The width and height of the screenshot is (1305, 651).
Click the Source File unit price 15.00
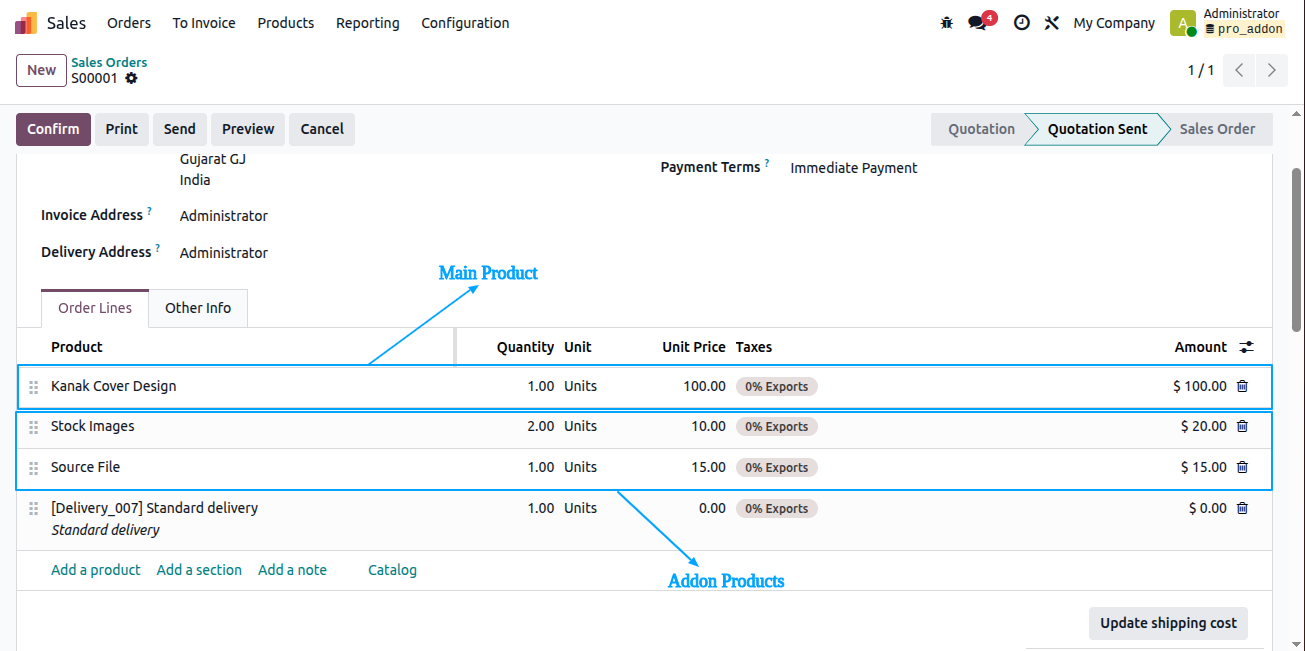click(x=708, y=467)
